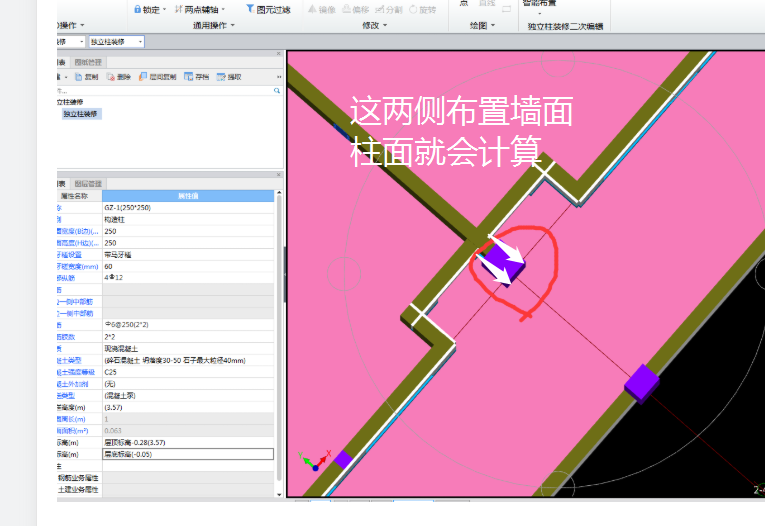The height and width of the screenshot is (526, 765).
Task: Expand the 锁定 dropdown arrow
Action: (x=164, y=9)
